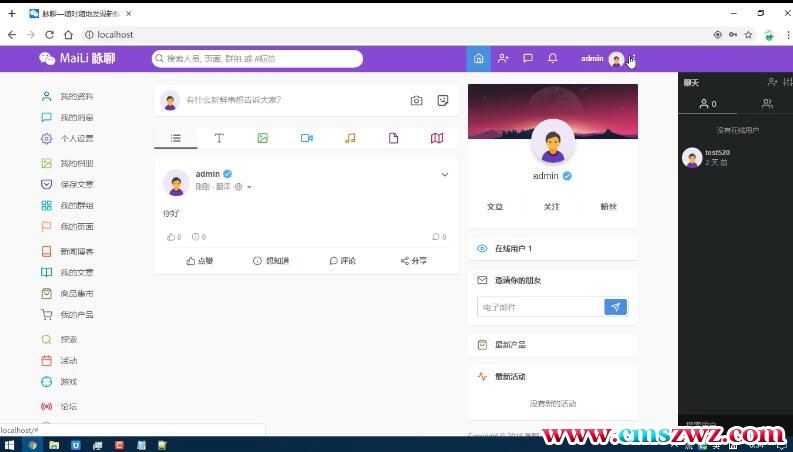This screenshot has height=452, width=793.
Task: Select the video post type icon
Action: click(x=306, y=138)
